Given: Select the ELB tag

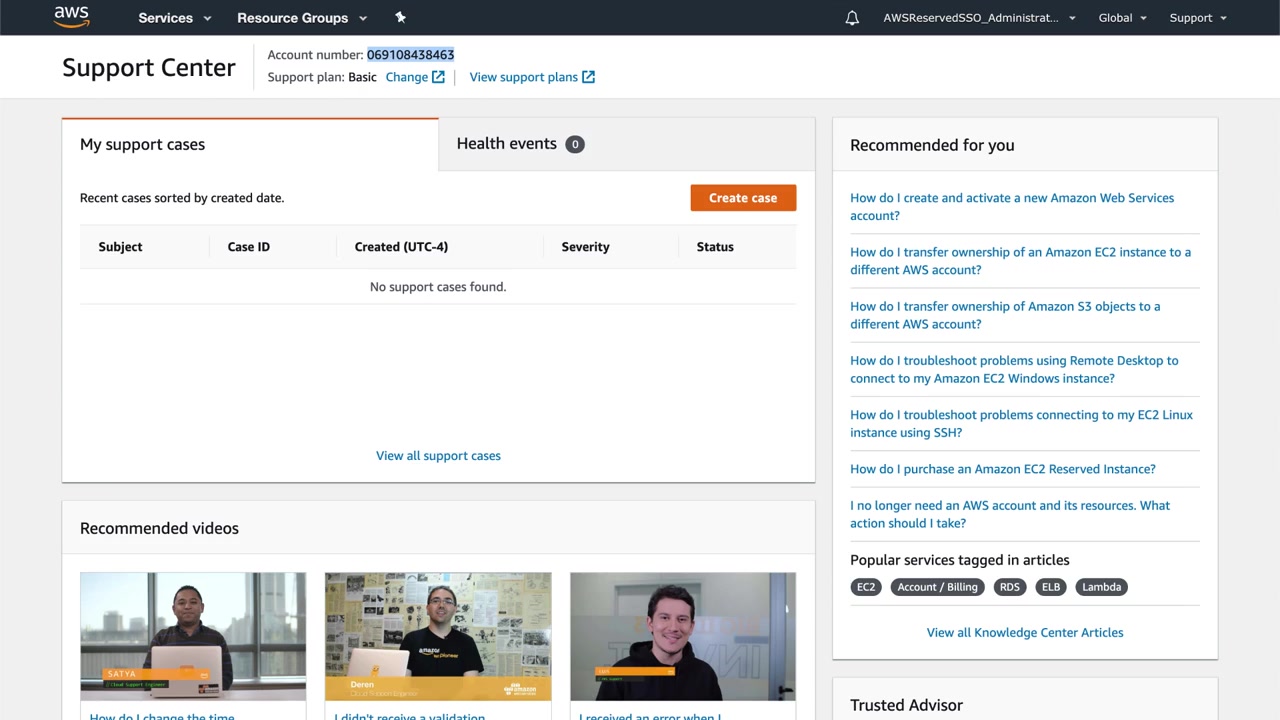Looking at the screenshot, I should point(1051,587).
